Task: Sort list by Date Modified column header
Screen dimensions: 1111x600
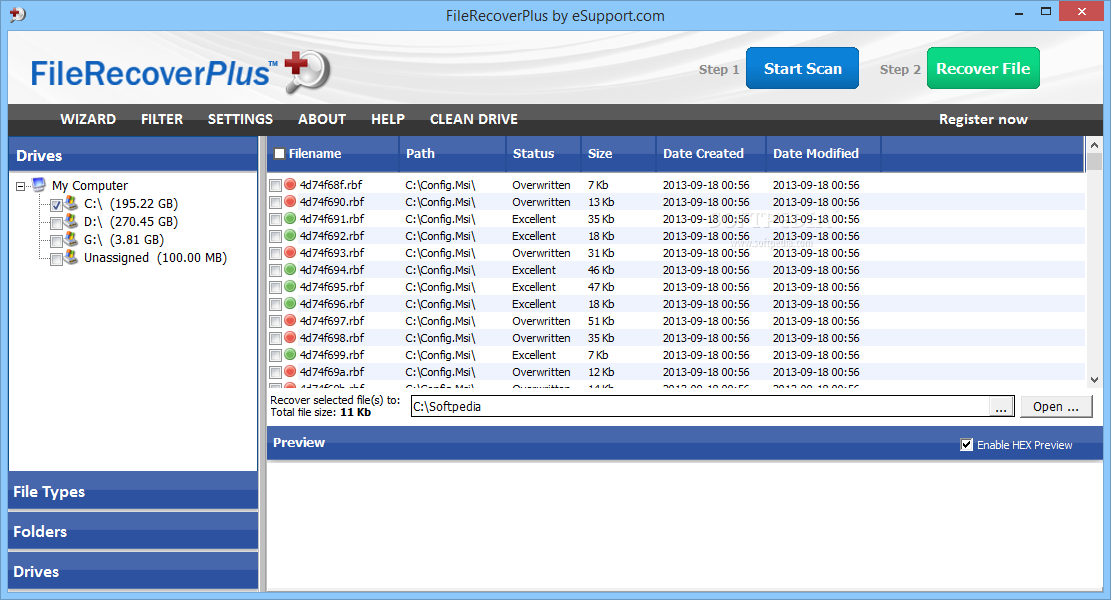Action: tap(823, 154)
